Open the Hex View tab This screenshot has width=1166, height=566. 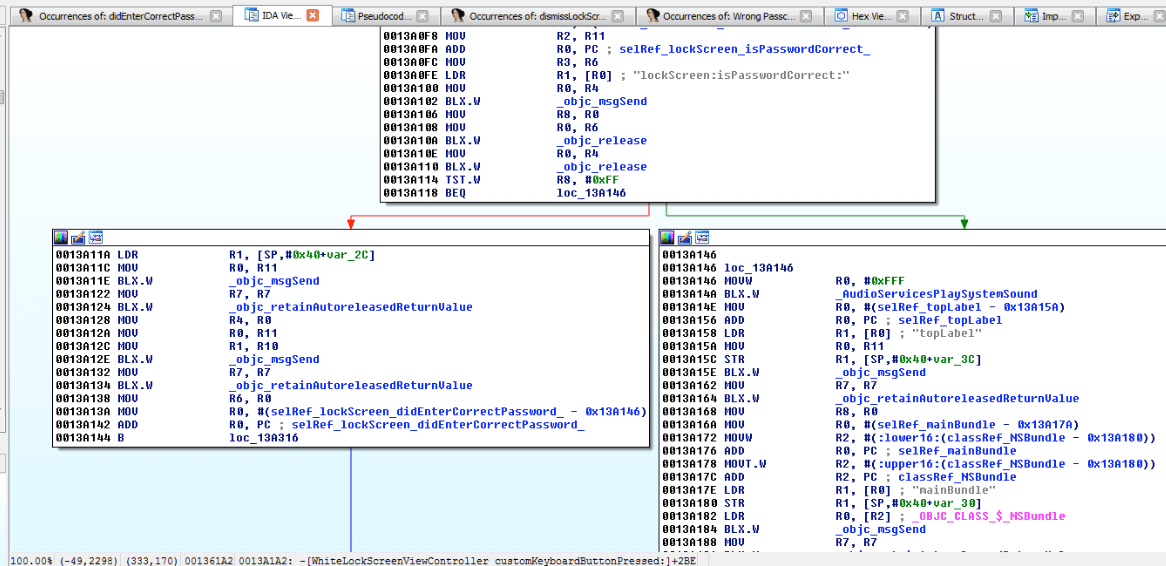[868, 16]
